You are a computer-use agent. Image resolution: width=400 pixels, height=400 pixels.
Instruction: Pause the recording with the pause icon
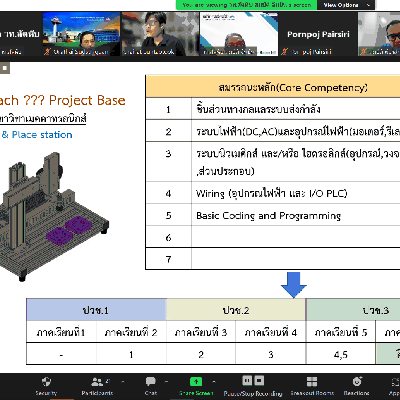(x=247, y=380)
